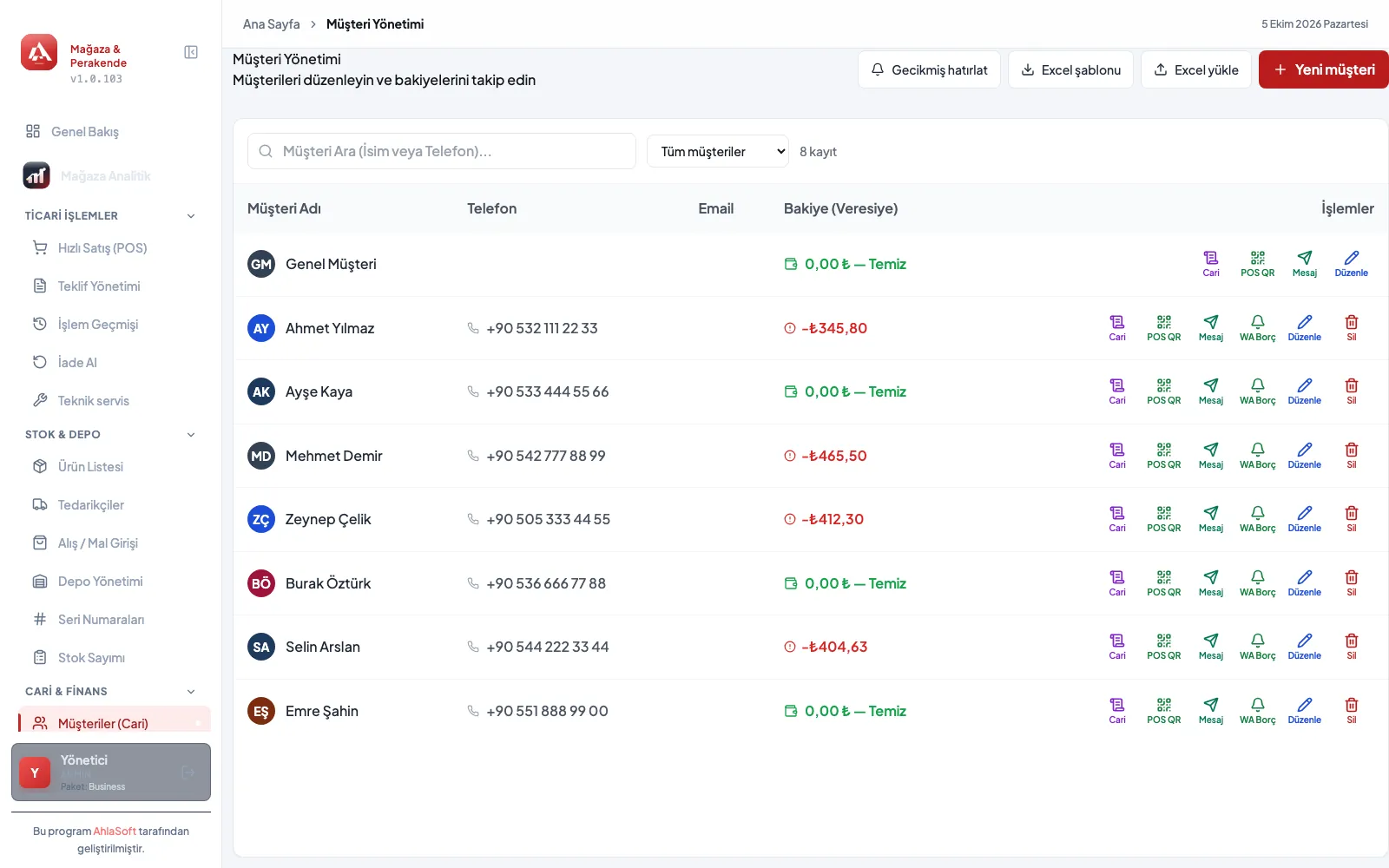
Task: Delete Burak Öztürk with Sil icon
Action: coord(1352,583)
